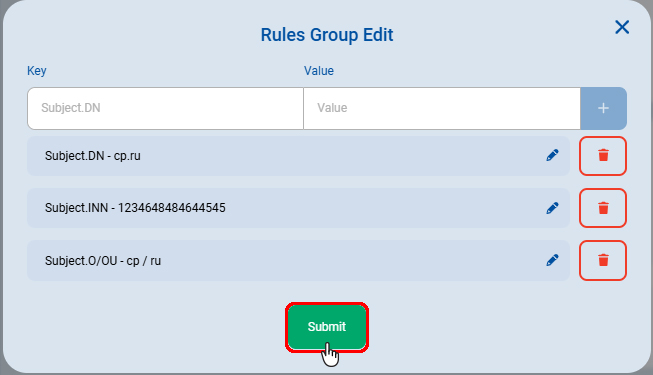Click the cp / ru value text
The width and height of the screenshot is (653, 375).
click(144, 261)
